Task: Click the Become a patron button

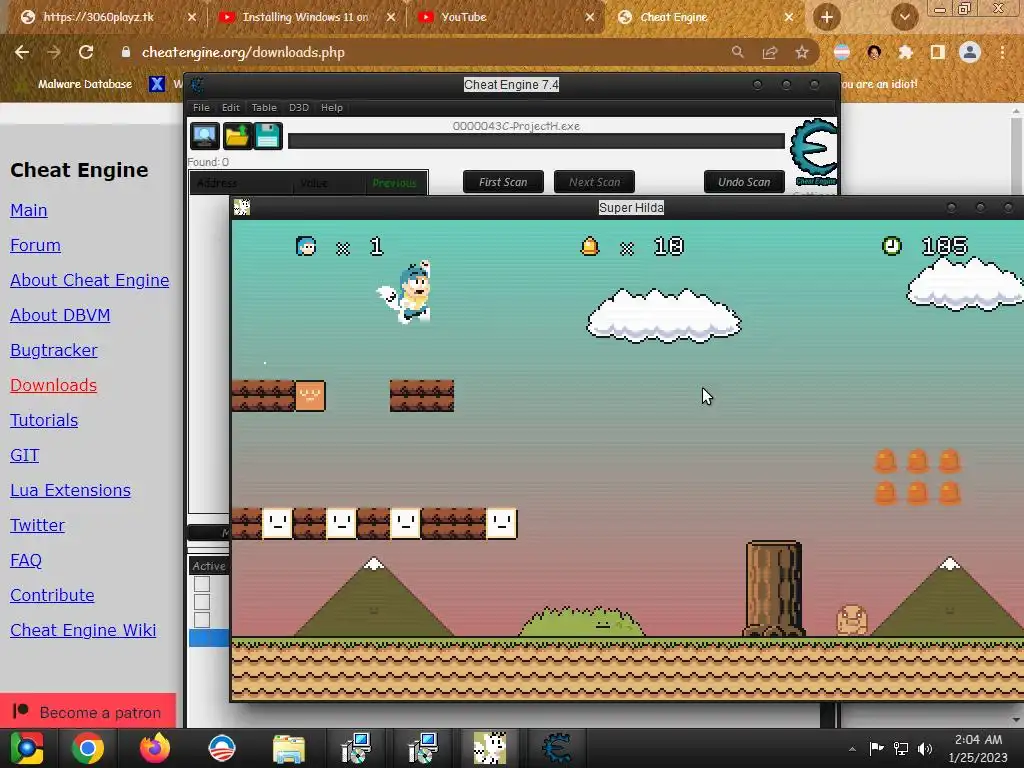Action: (88, 711)
